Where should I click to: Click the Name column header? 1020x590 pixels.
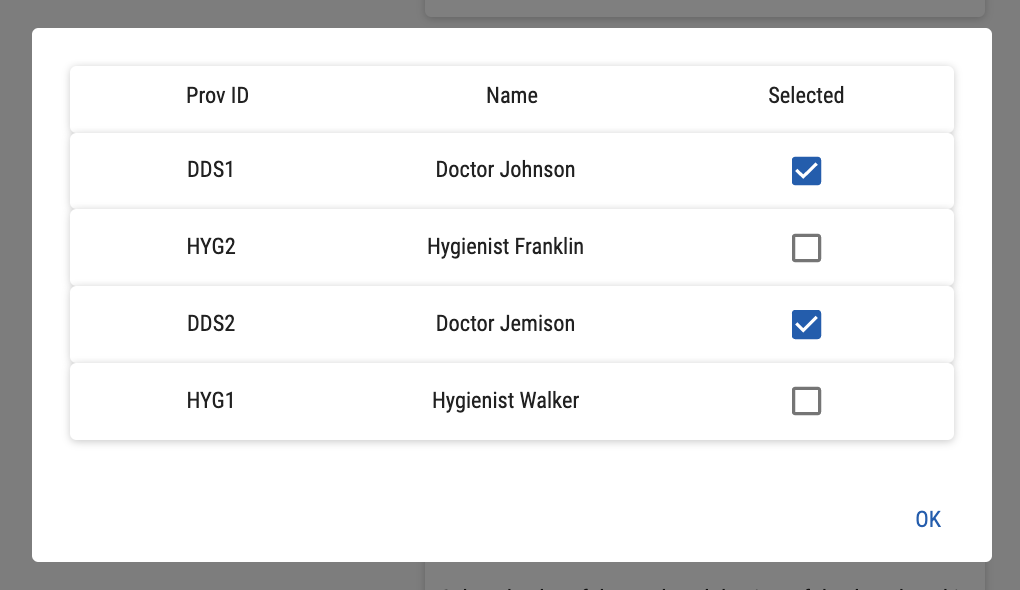click(x=511, y=96)
